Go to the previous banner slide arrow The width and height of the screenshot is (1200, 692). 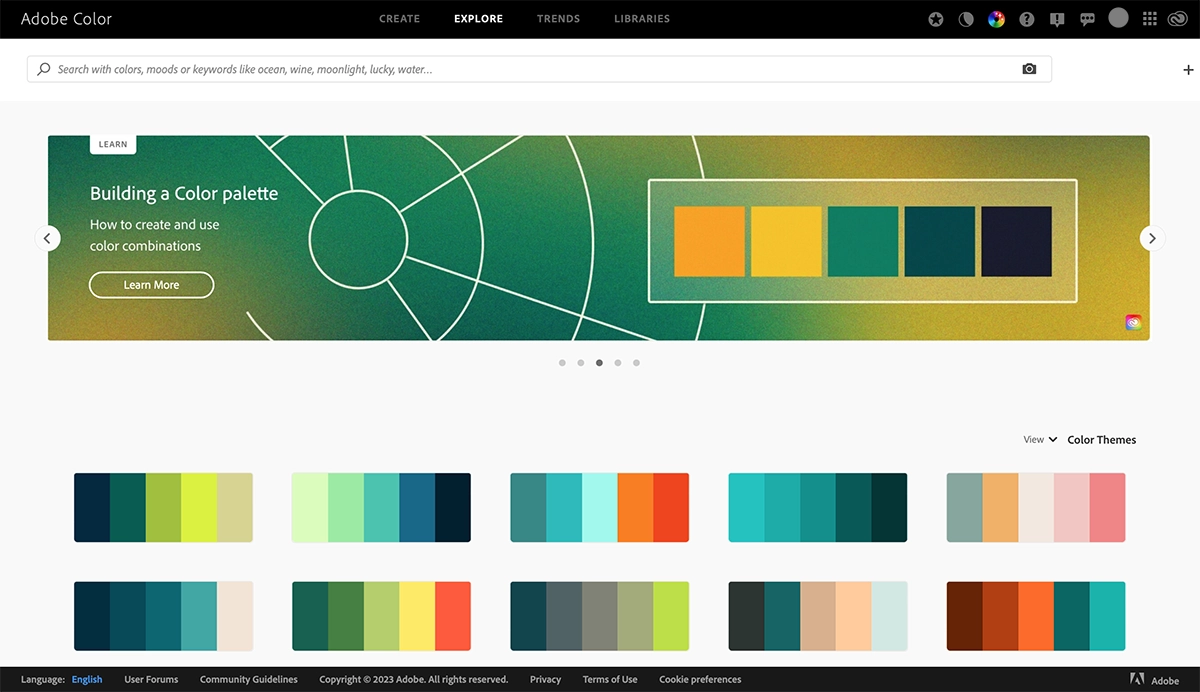(x=48, y=238)
